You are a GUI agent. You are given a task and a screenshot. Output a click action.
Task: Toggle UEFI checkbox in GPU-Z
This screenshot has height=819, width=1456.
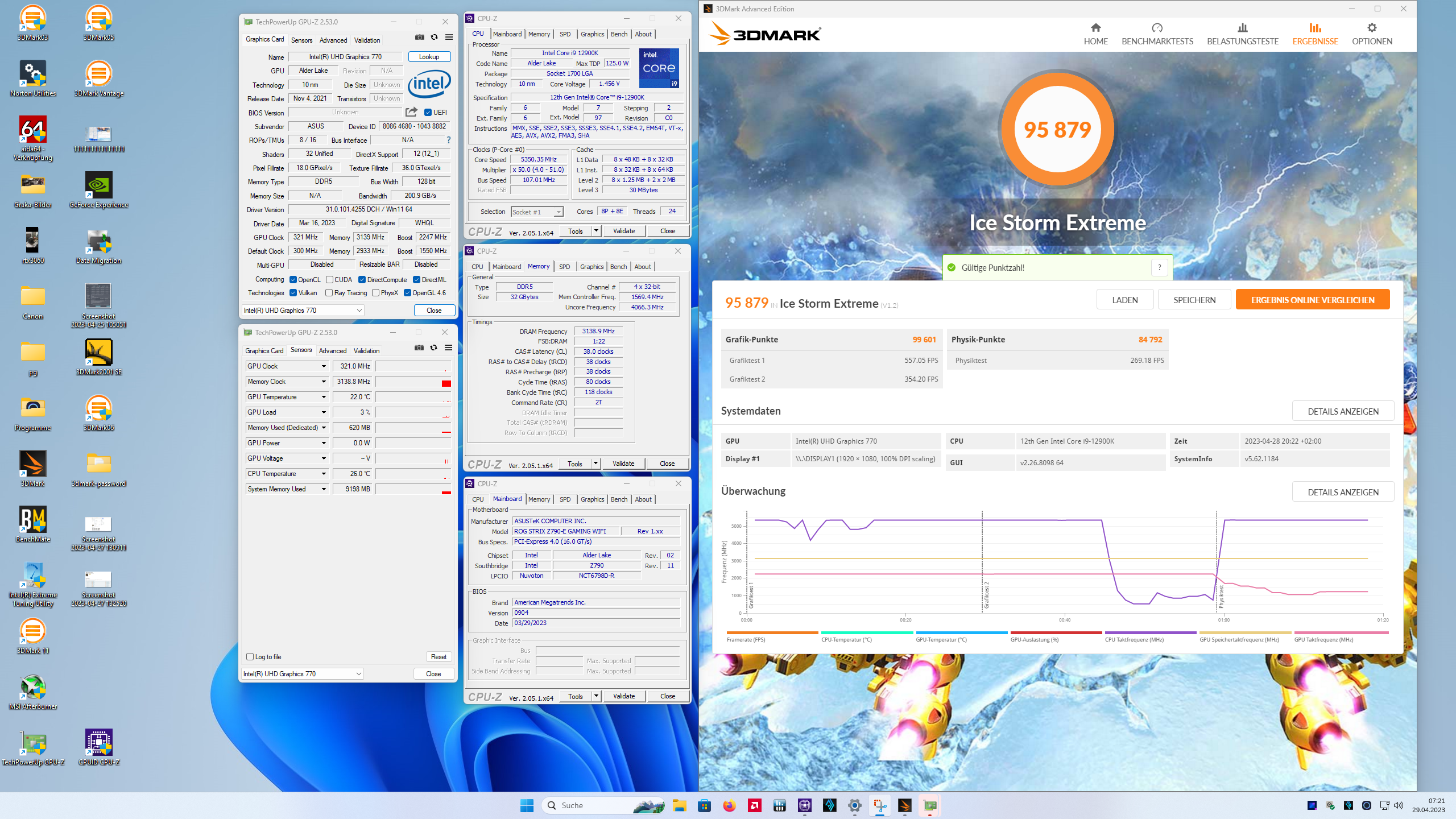point(428,113)
